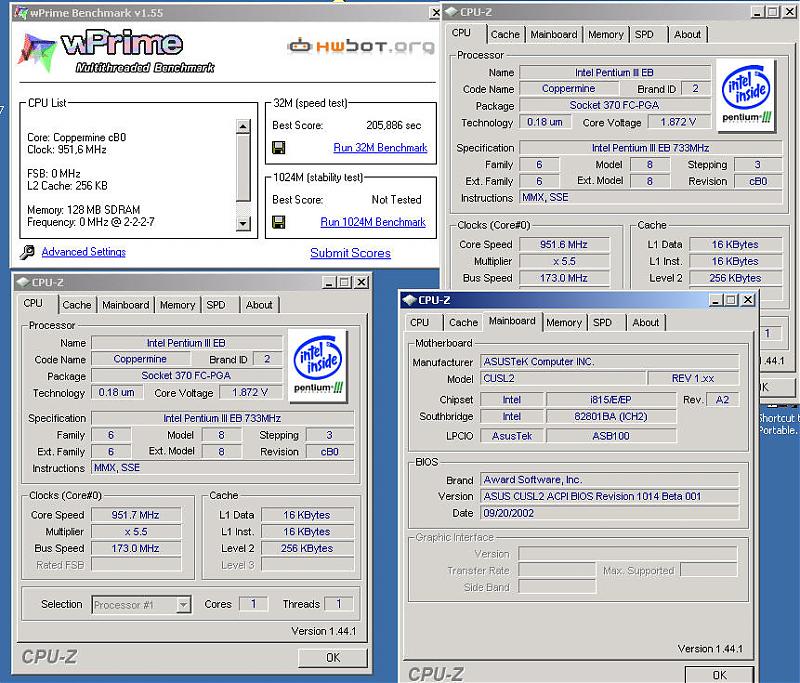The width and height of the screenshot is (800, 683).
Task: Run the 1024M Benchmark
Action: point(373,222)
